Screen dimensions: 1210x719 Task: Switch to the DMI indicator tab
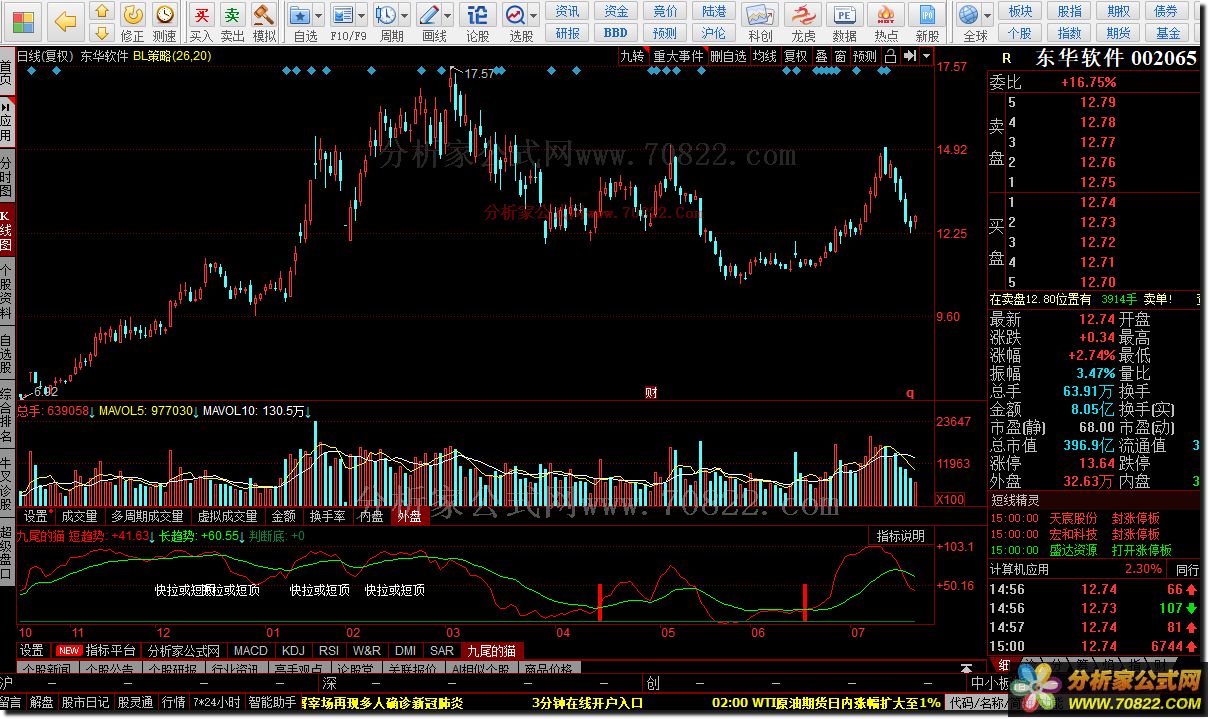405,650
